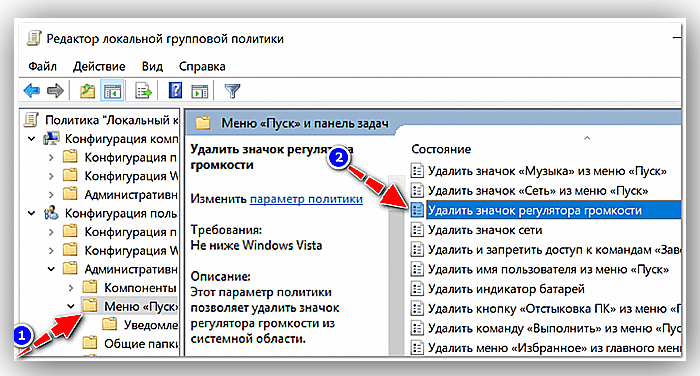Toggle the Show/Hide action pane icon

pos(200,91)
